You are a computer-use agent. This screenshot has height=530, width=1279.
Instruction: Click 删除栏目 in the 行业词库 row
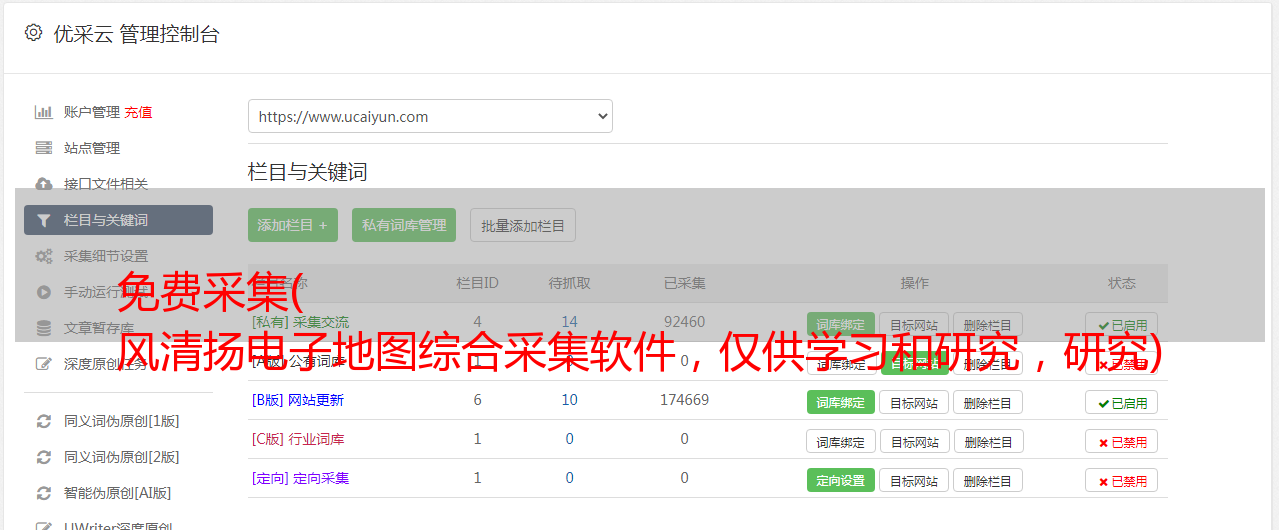point(988,441)
